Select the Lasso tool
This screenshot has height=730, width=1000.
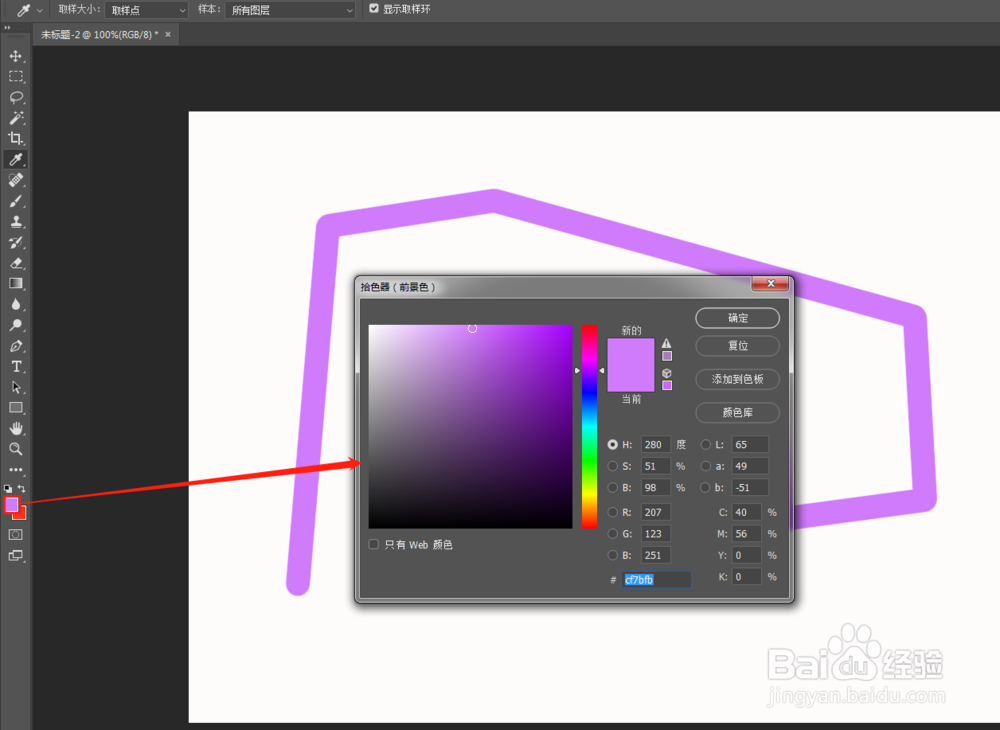pyautogui.click(x=15, y=97)
